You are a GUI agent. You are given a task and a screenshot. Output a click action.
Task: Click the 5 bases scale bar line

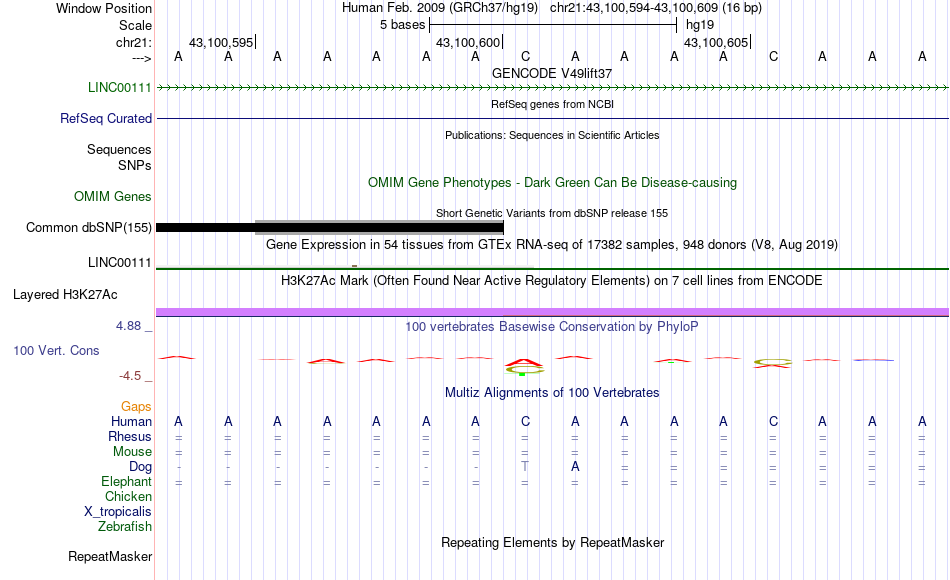[553, 25]
